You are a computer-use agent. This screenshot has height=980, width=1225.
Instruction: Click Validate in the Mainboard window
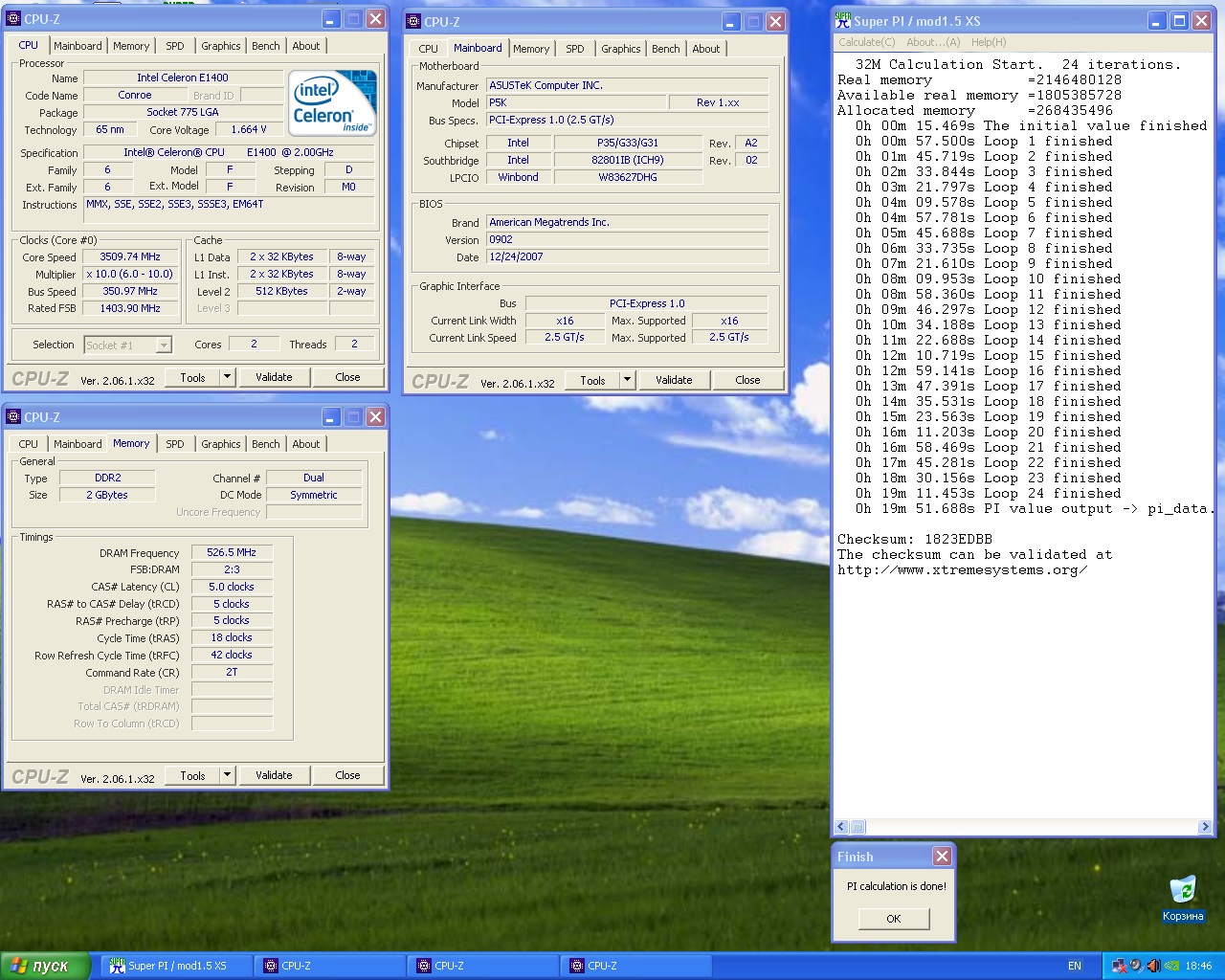click(x=674, y=380)
